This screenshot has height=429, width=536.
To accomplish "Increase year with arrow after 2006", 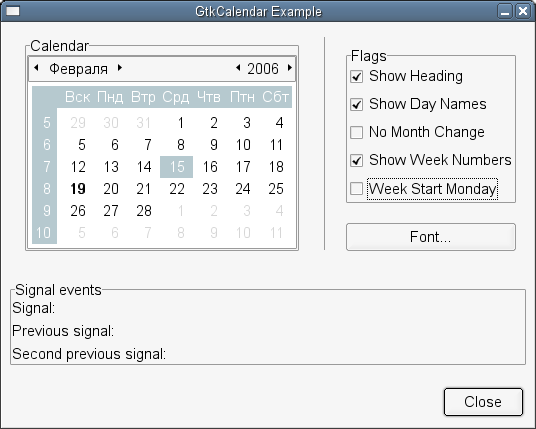I will [x=290, y=68].
